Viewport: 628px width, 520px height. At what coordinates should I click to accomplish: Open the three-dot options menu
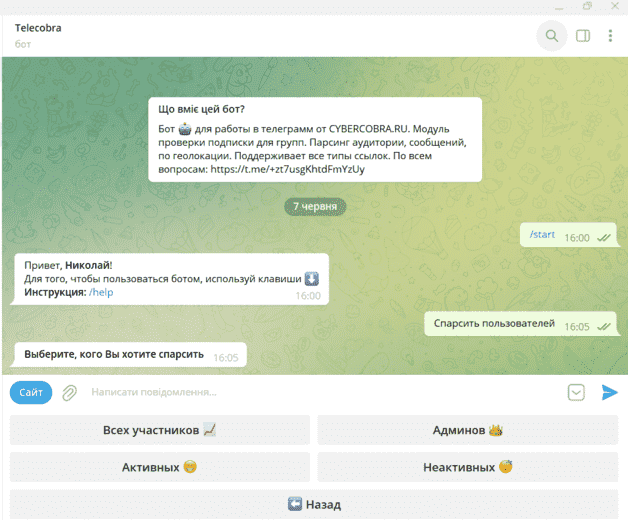(610, 36)
